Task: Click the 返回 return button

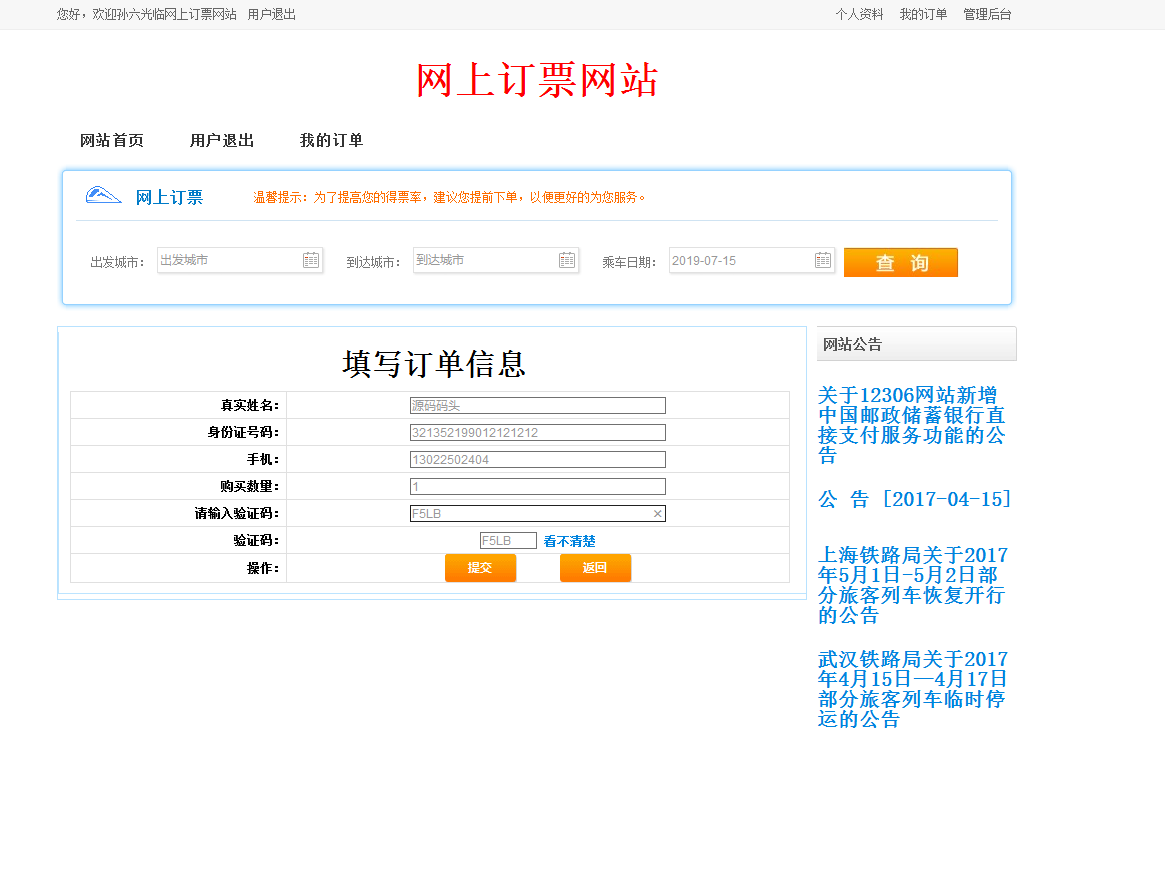Action: point(595,567)
